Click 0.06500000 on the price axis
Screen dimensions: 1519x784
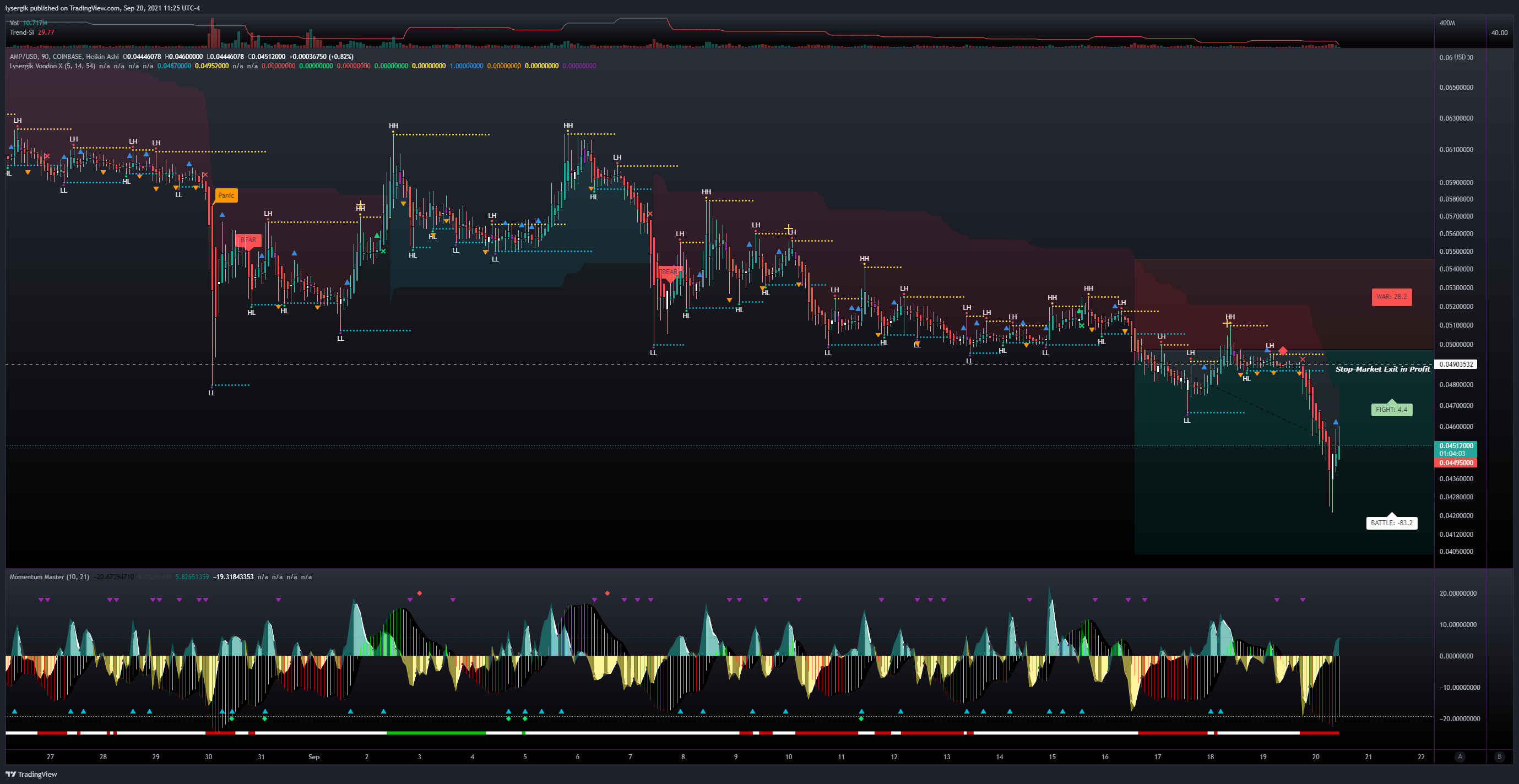[x=1456, y=87]
